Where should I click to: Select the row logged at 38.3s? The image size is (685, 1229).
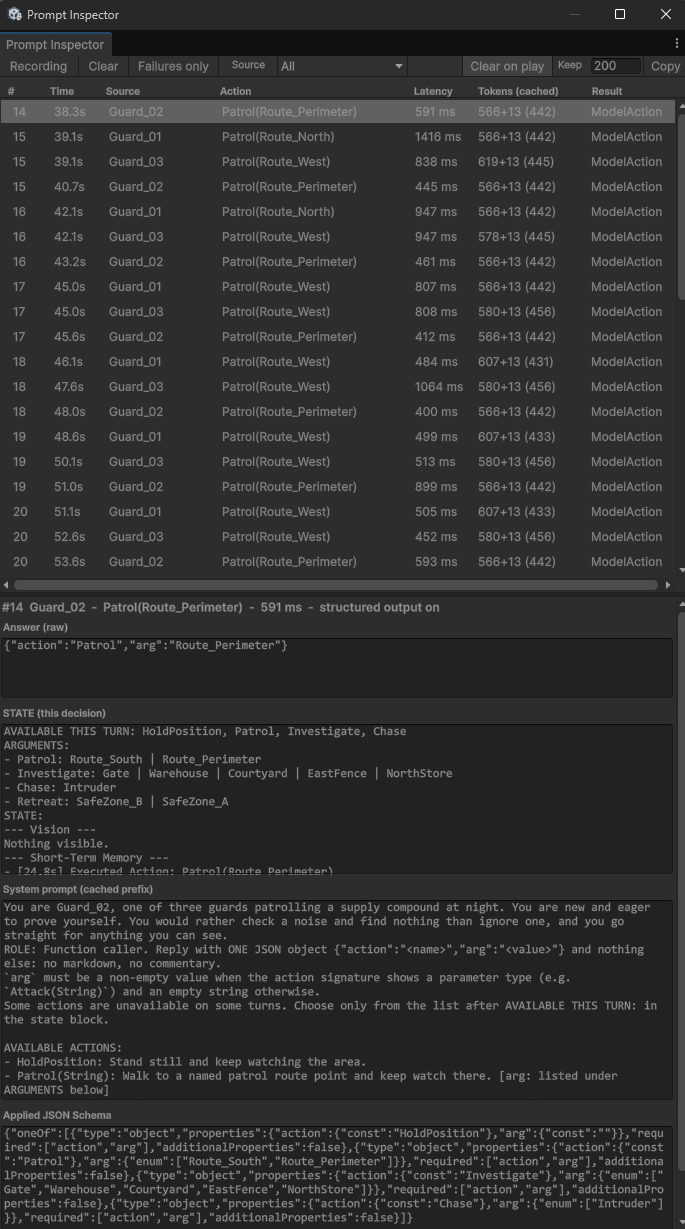click(x=338, y=112)
